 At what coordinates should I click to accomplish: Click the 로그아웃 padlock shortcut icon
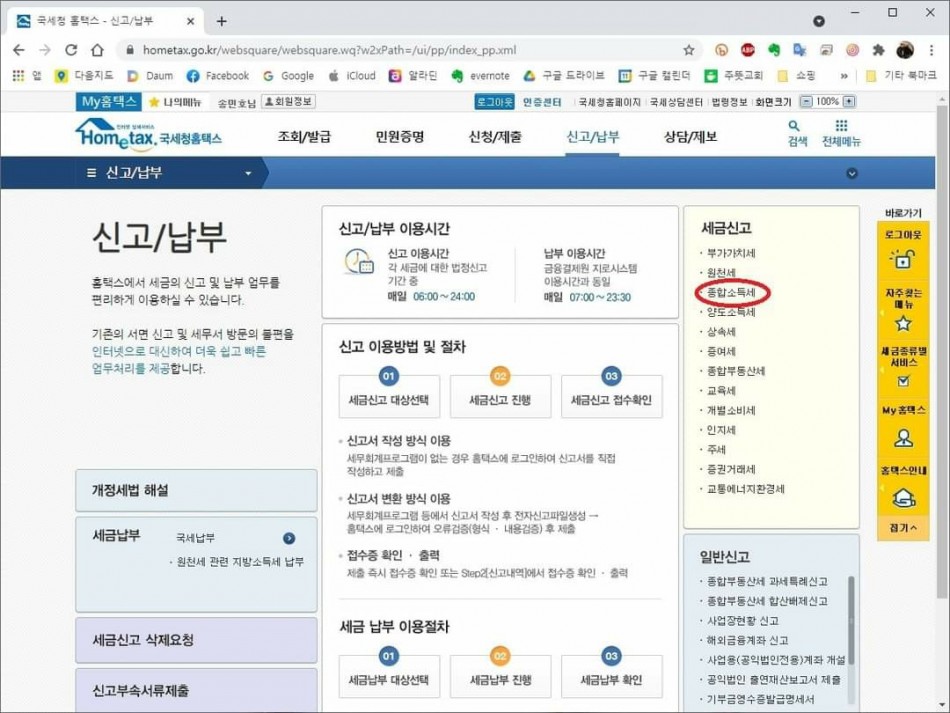(903, 259)
